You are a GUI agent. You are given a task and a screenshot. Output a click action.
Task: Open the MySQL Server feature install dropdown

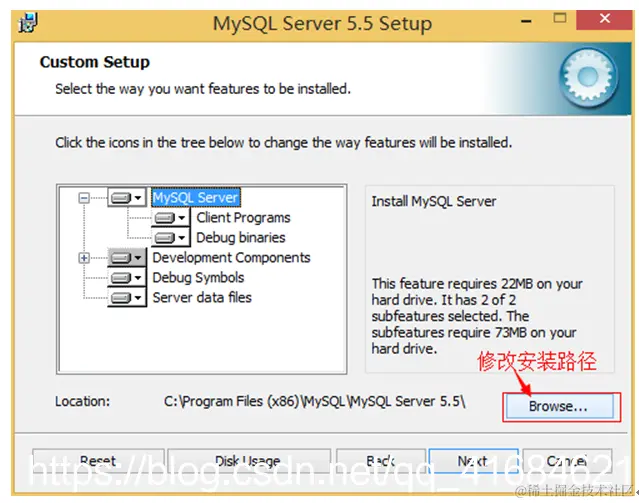[x=127, y=198]
